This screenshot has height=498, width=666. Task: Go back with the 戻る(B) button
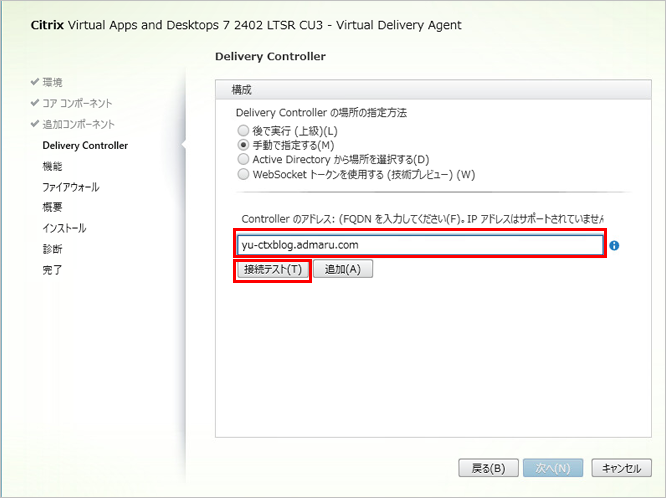pyautogui.click(x=488, y=468)
